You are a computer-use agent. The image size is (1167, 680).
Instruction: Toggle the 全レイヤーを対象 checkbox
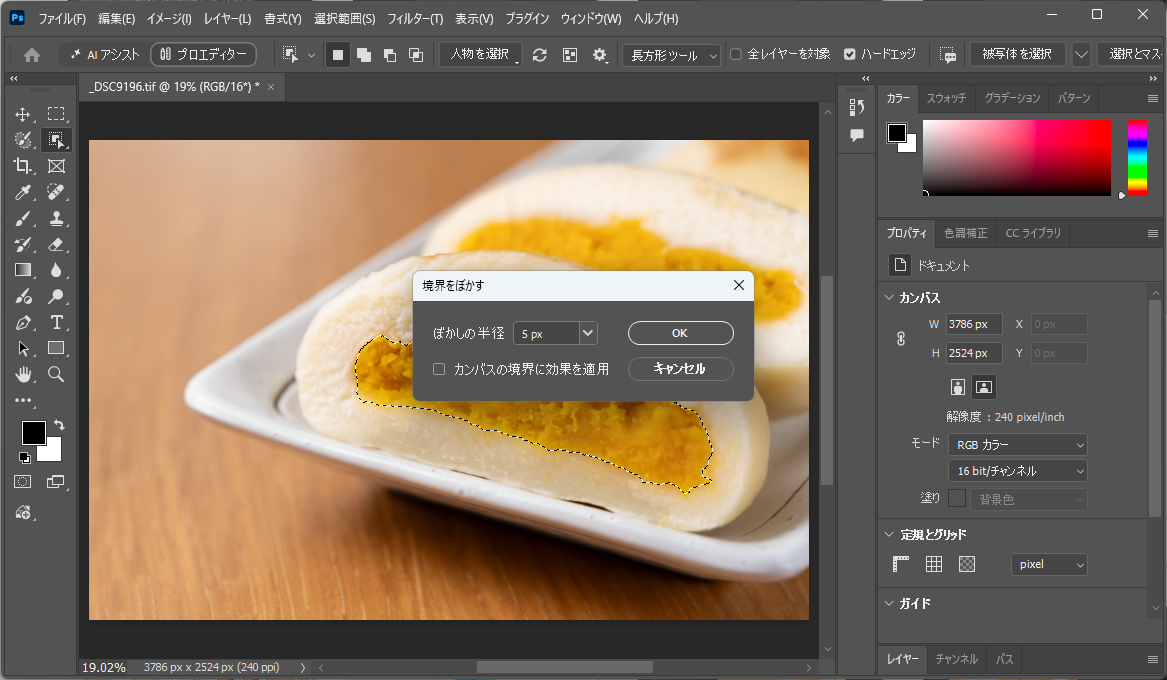[735, 54]
